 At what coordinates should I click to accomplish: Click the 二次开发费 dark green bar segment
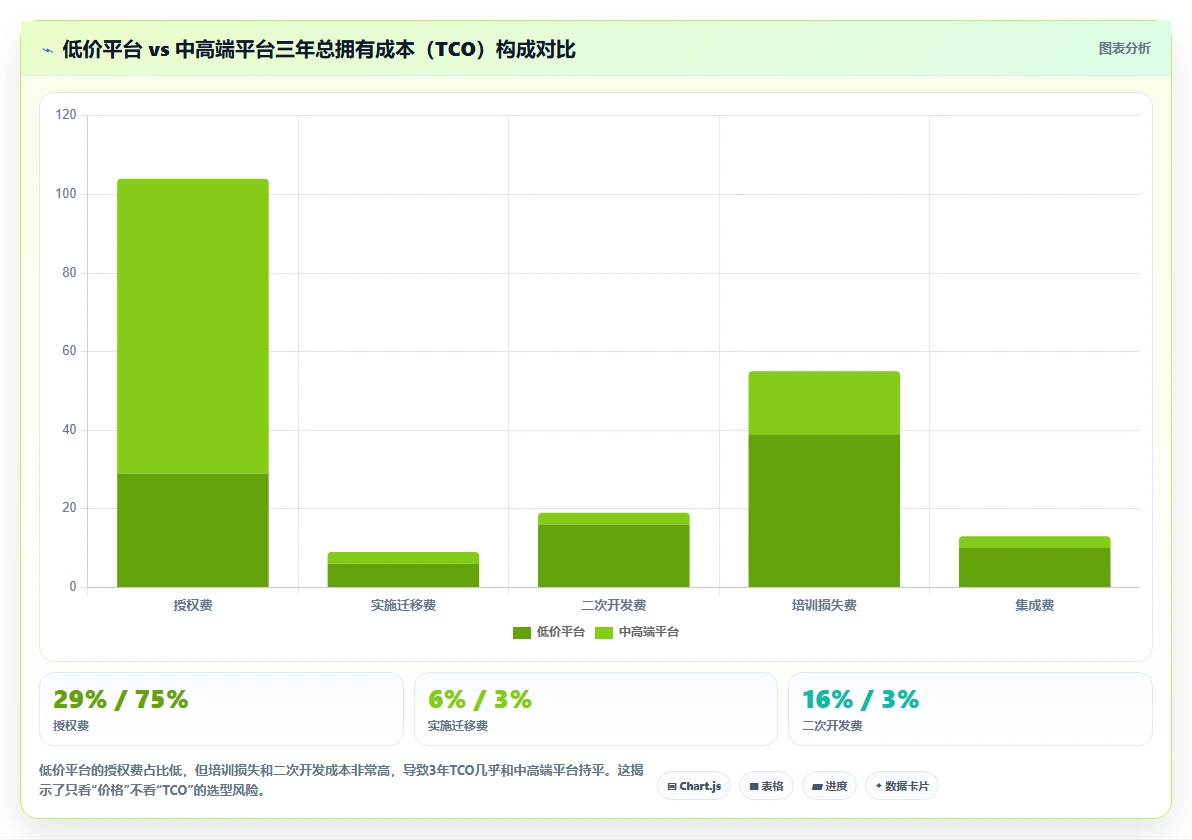coord(613,556)
